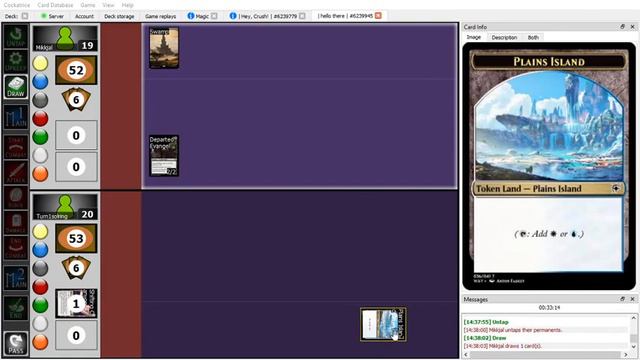Open the Help menu
The width and height of the screenshot is (640, 360).
coord(127,5)
